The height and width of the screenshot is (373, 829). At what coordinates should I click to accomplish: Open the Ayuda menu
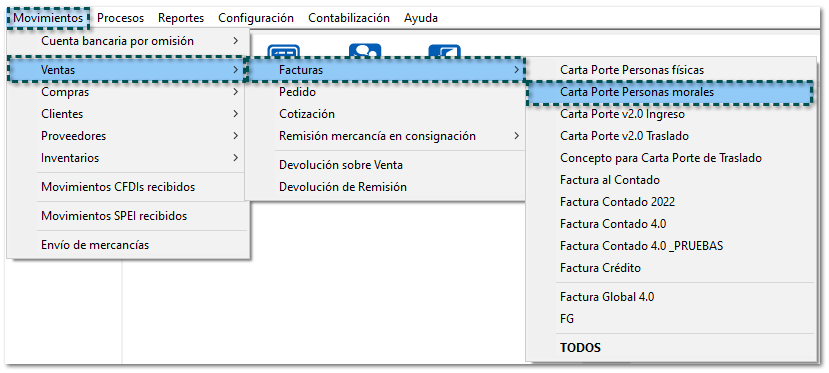coord(421,18)
